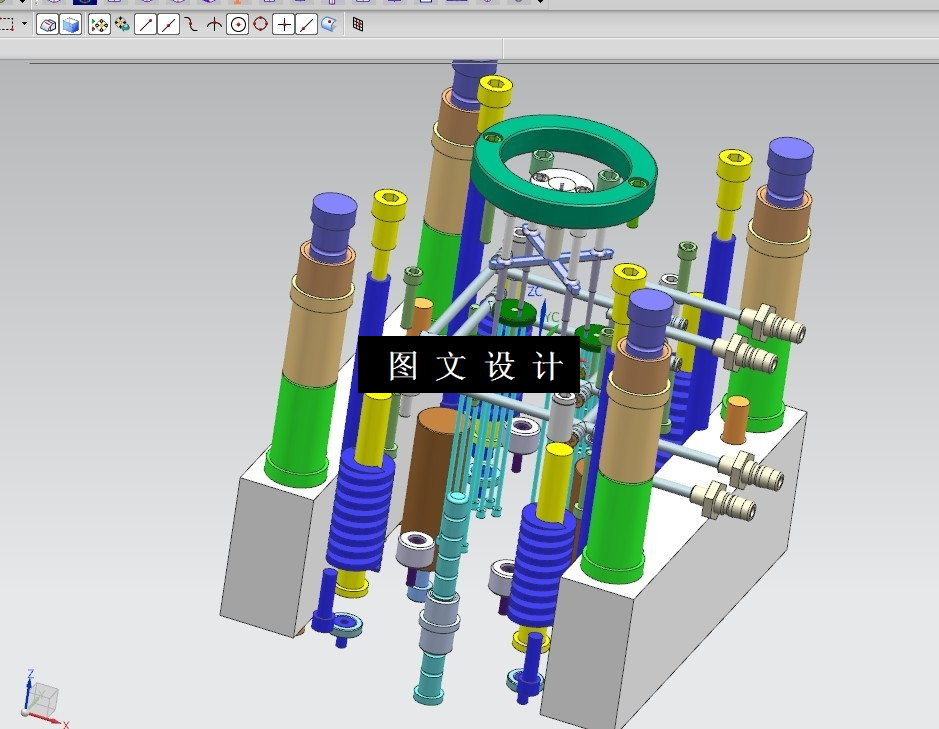
Task: Click the view triad orientation cube
Action: point(43,699)
